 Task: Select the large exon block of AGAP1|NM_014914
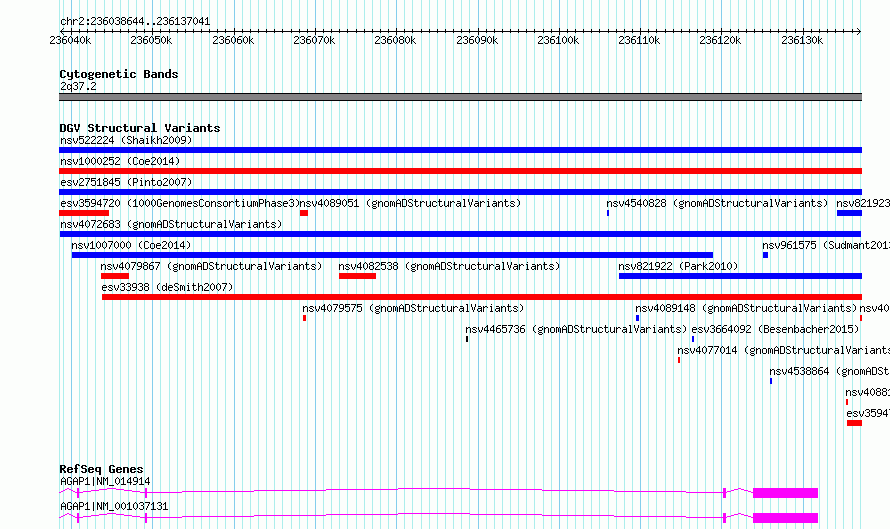pos(785,493)
